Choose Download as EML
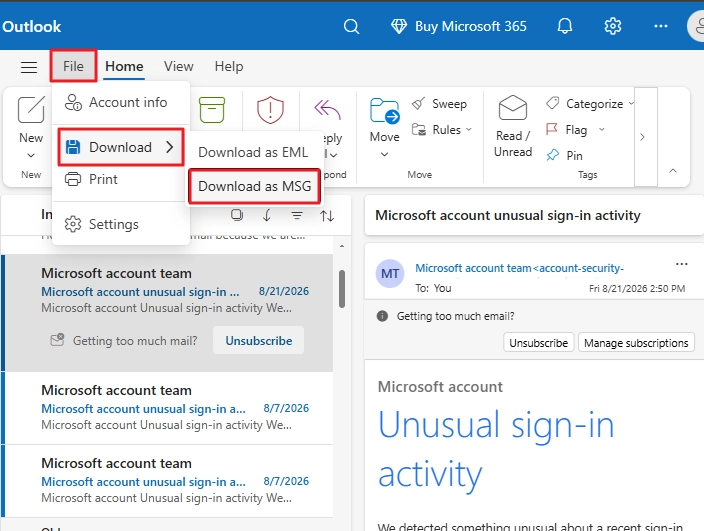 click(254, 152)
